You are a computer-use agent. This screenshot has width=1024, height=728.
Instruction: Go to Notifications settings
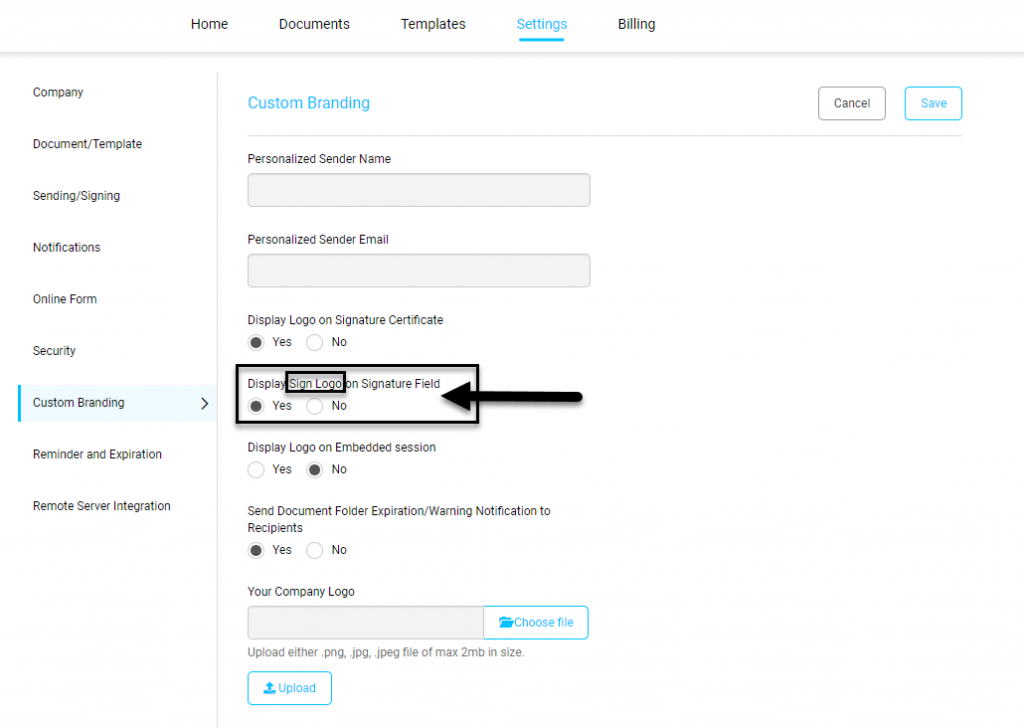coord(67,247)
